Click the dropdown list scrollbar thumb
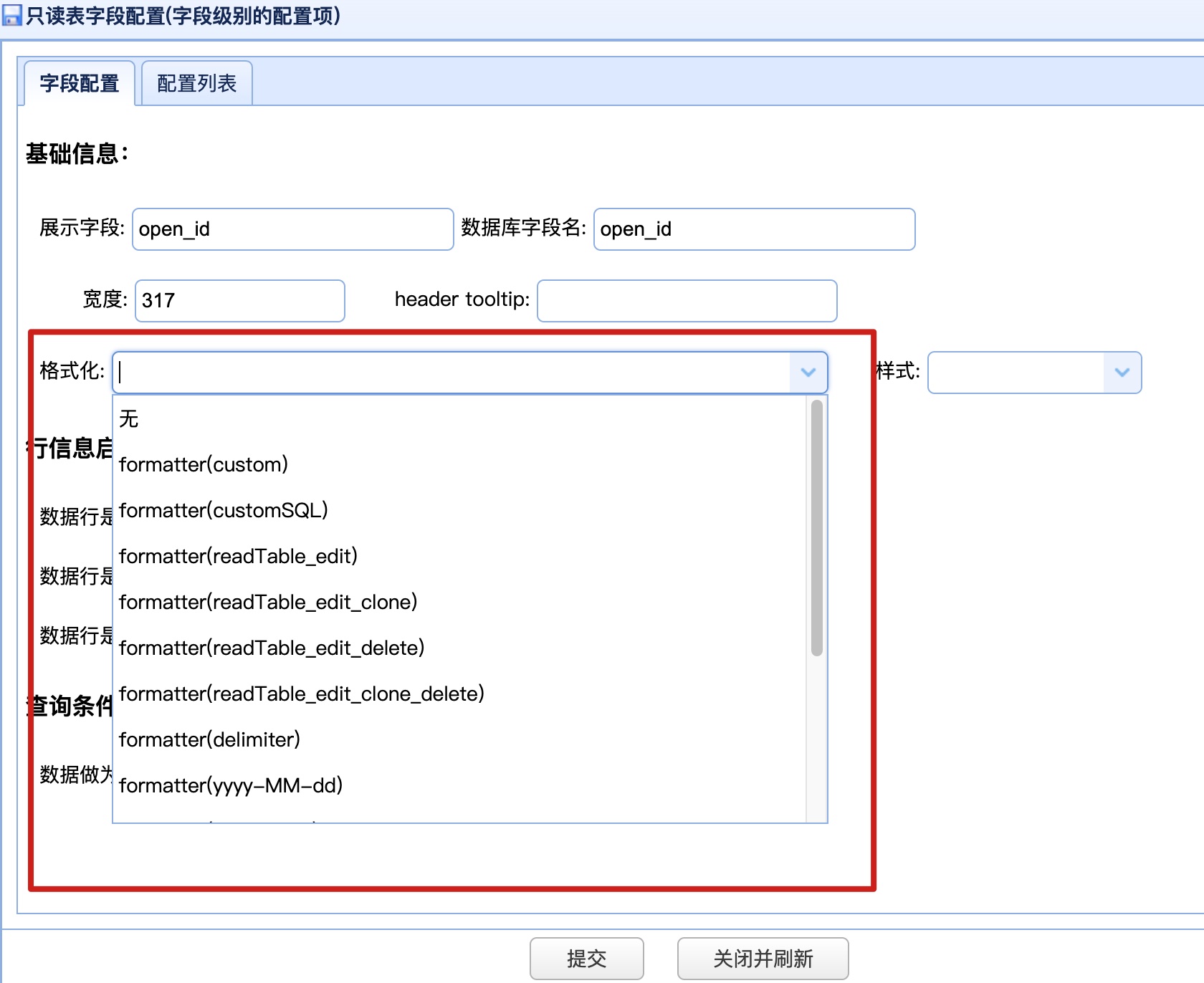Image resolution: width=1204 pixels, height=983 pixels. [817, 528]
